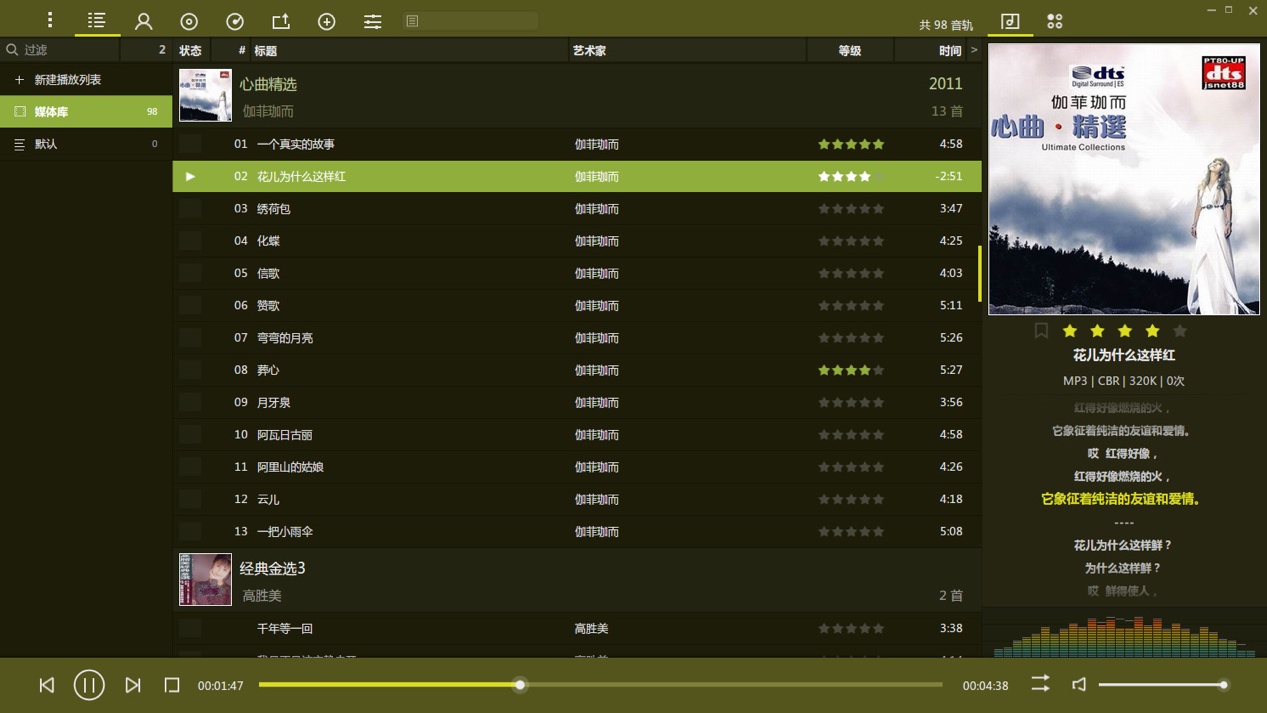Toggle shuffle mode near the volume control
The image size is (1267, 713).
tap(1040, 684)
